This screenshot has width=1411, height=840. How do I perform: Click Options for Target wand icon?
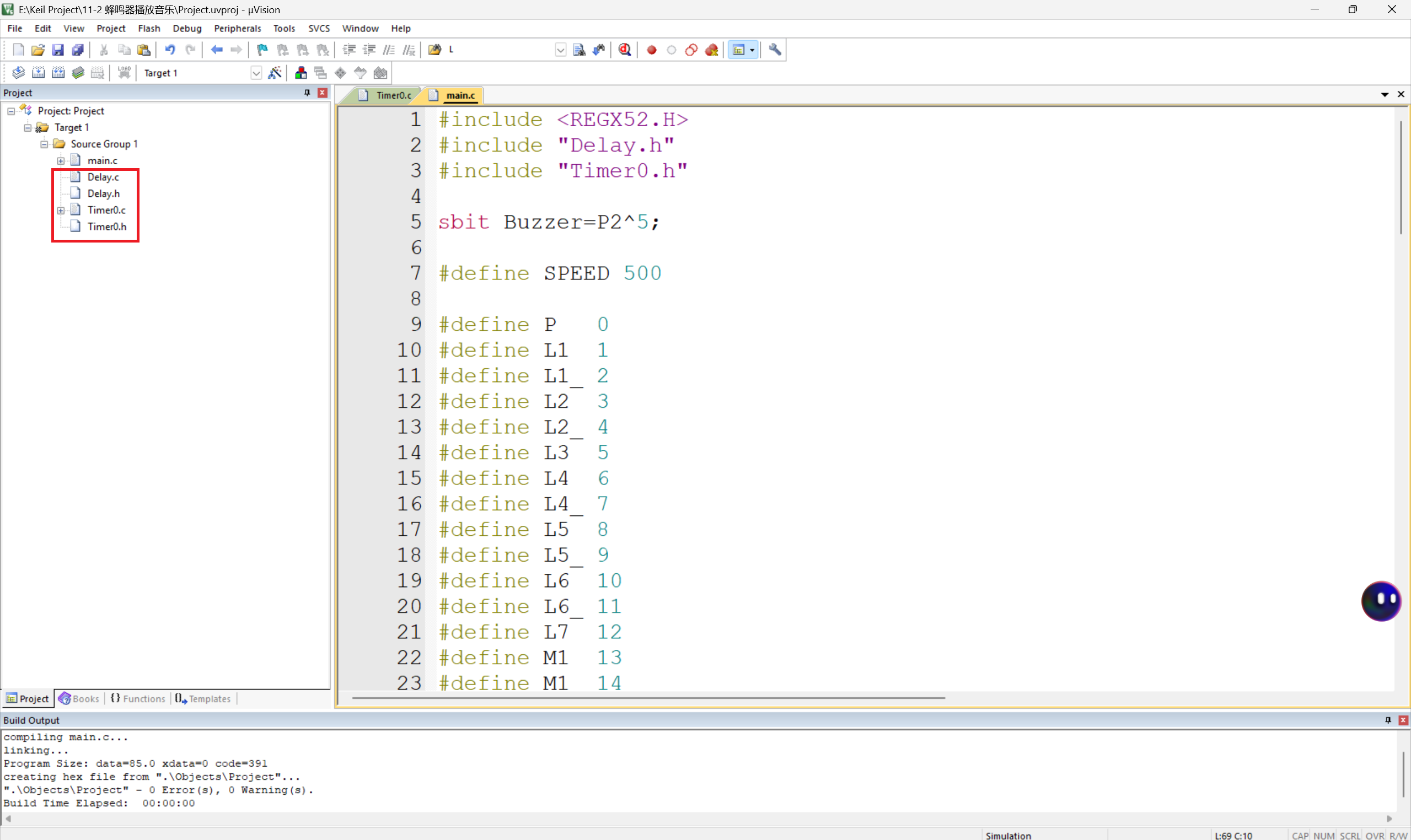[x=275, y=73]
